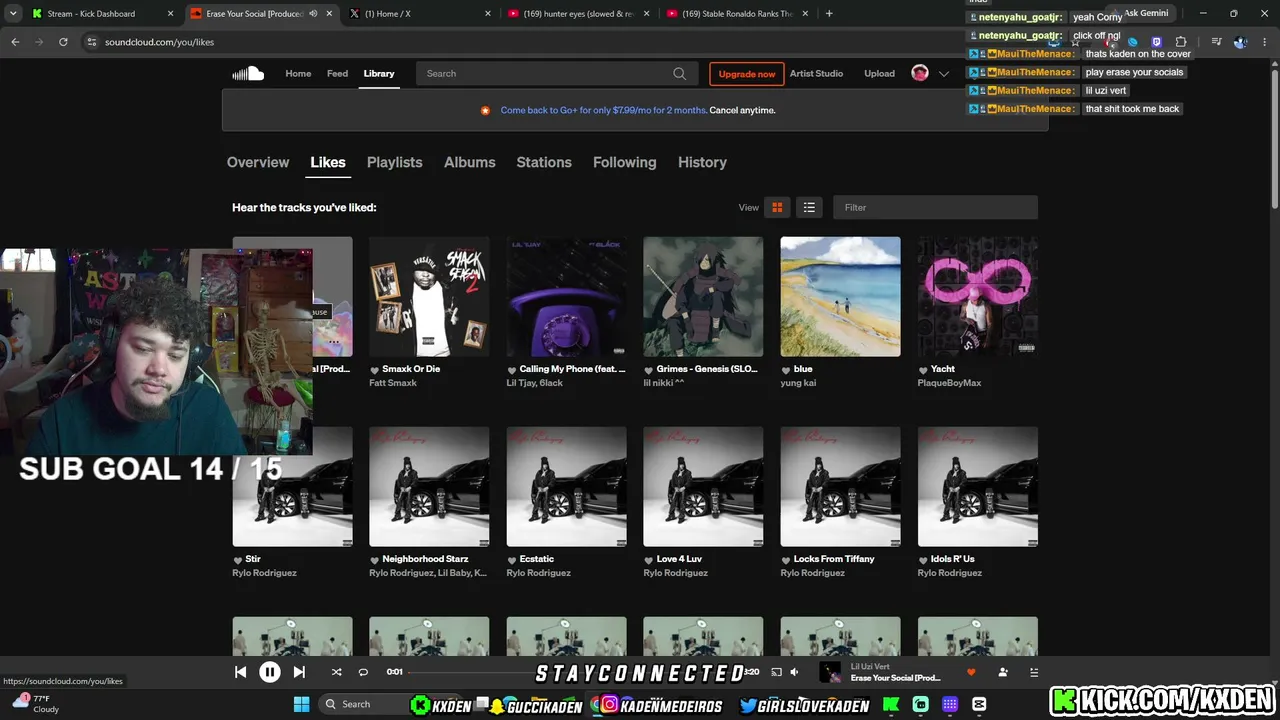Mute the Erase Your Social tab audio

tap(313, 14)
